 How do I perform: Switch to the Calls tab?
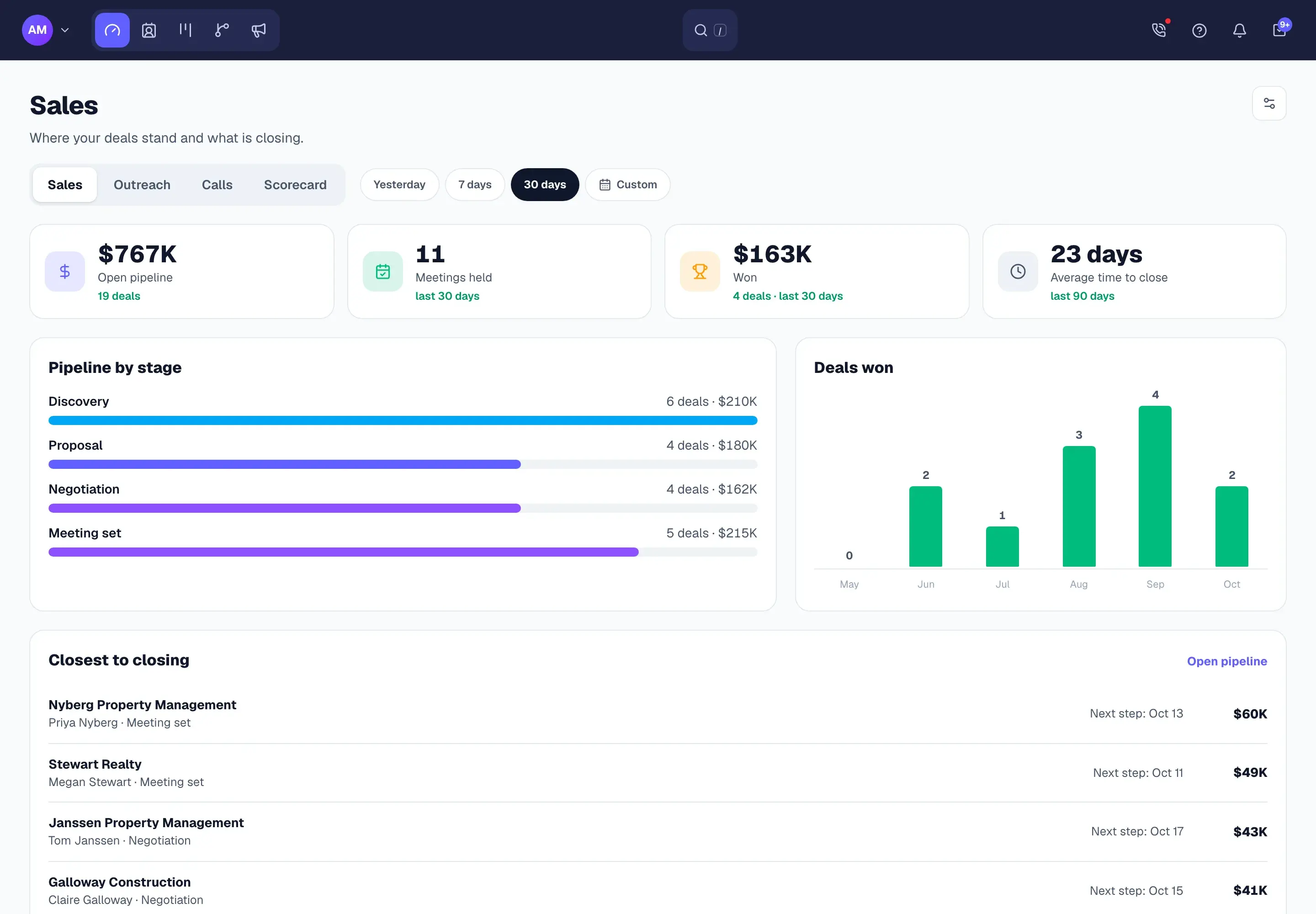point(217,185)
